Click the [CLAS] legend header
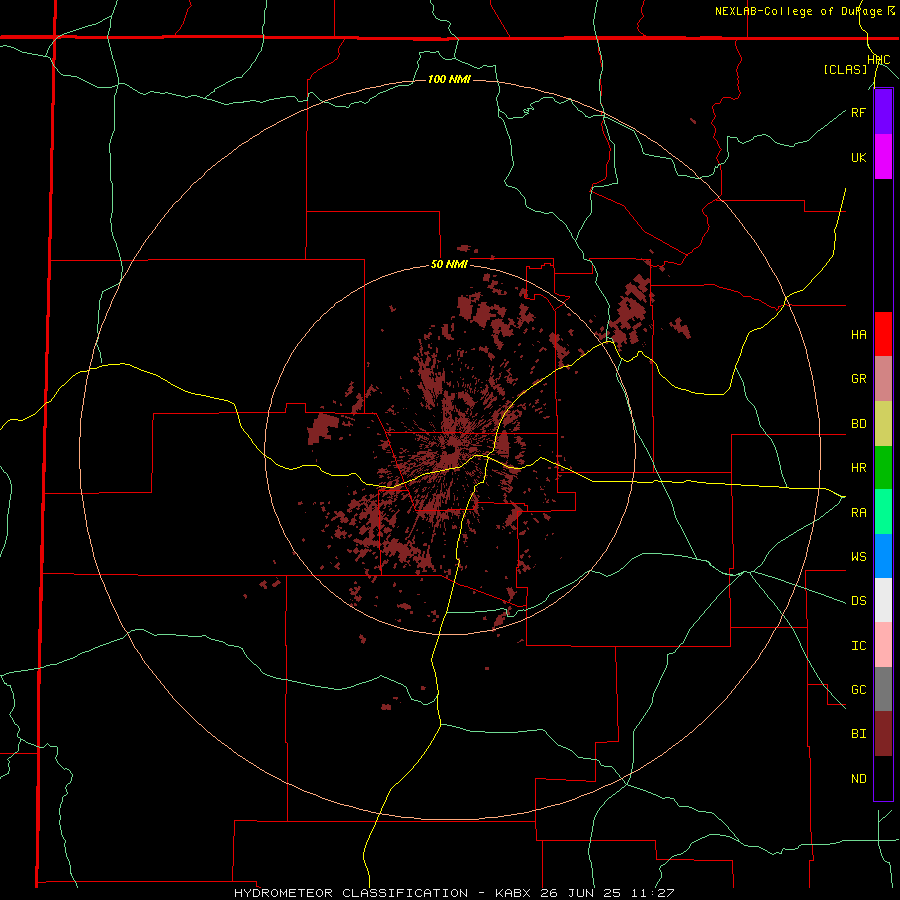The image size is (900, 900). pos(845,70)
